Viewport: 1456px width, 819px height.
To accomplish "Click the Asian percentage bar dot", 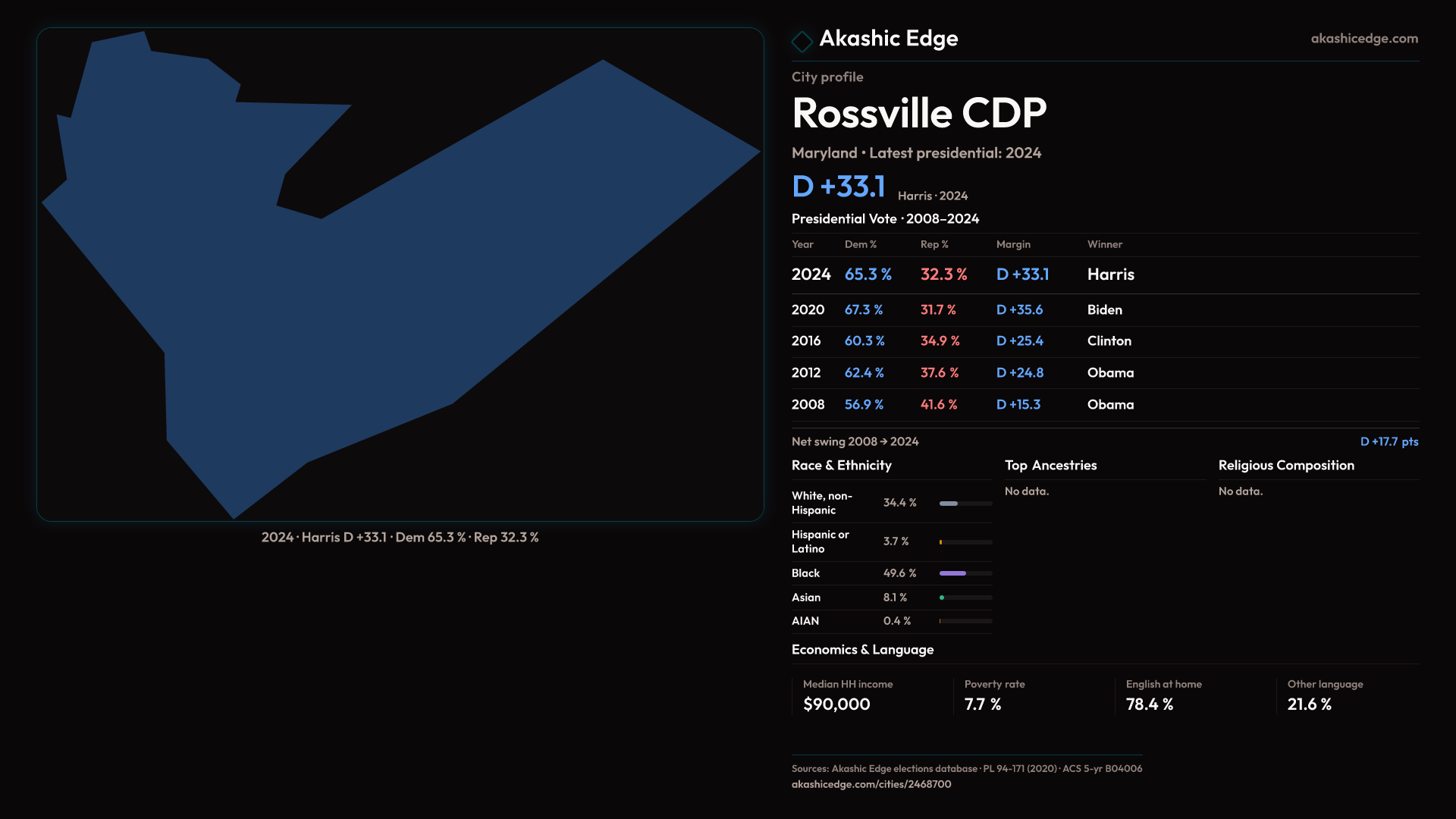I will pos(942,598).
